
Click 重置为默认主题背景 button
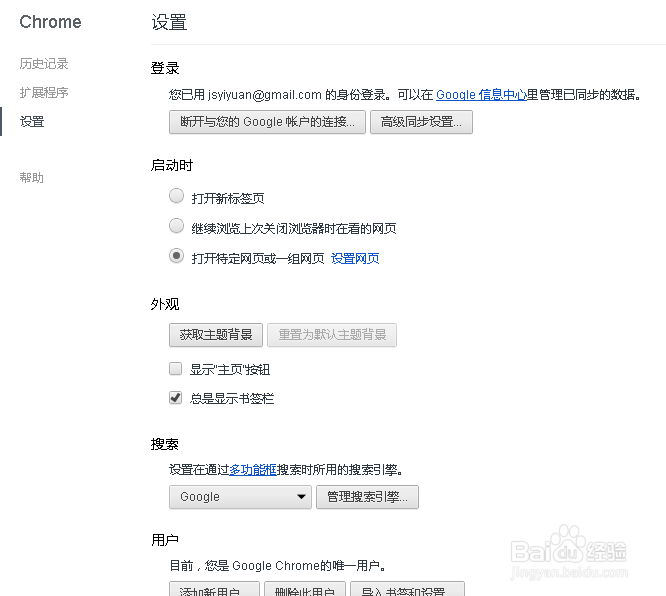click(332, 335)
